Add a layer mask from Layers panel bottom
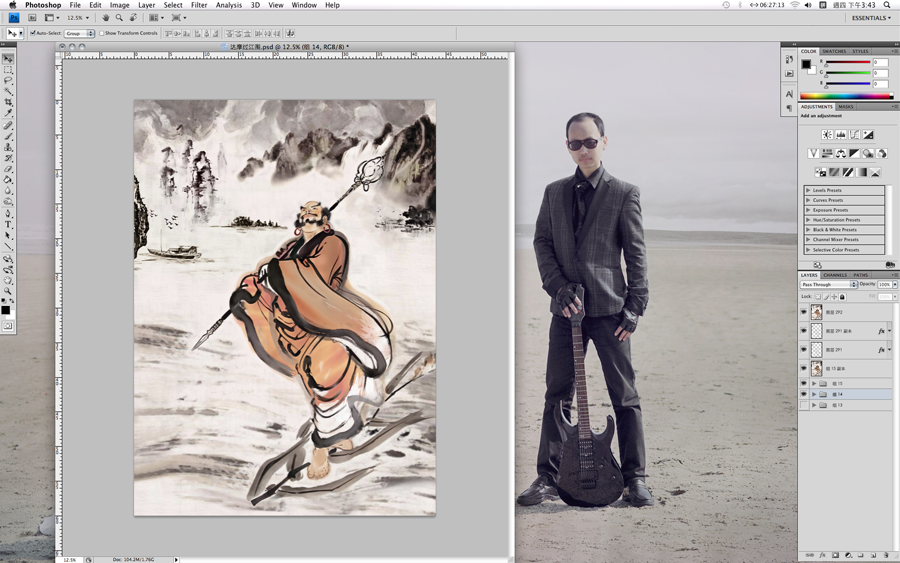Screen dimensions: 900x563 tap(835, 555)
